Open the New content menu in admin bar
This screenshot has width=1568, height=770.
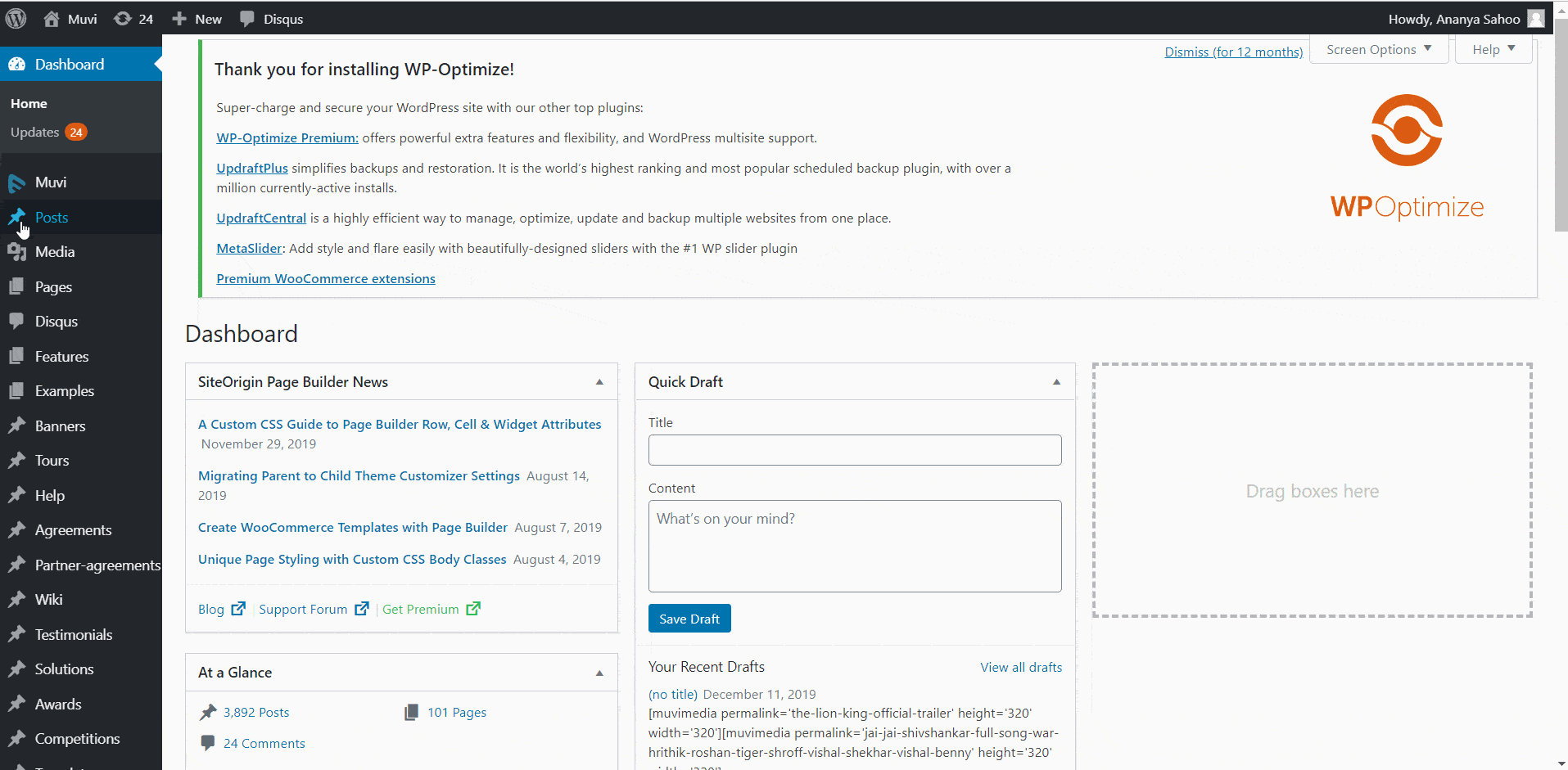click(x=197, y=19)
